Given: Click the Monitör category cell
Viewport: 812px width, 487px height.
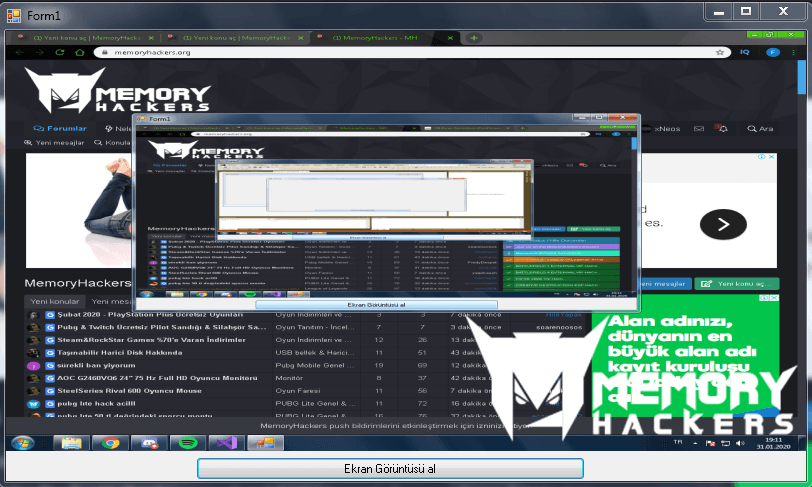Looking at the screenshot, I should pyautogui.click(x=289, y=378).
